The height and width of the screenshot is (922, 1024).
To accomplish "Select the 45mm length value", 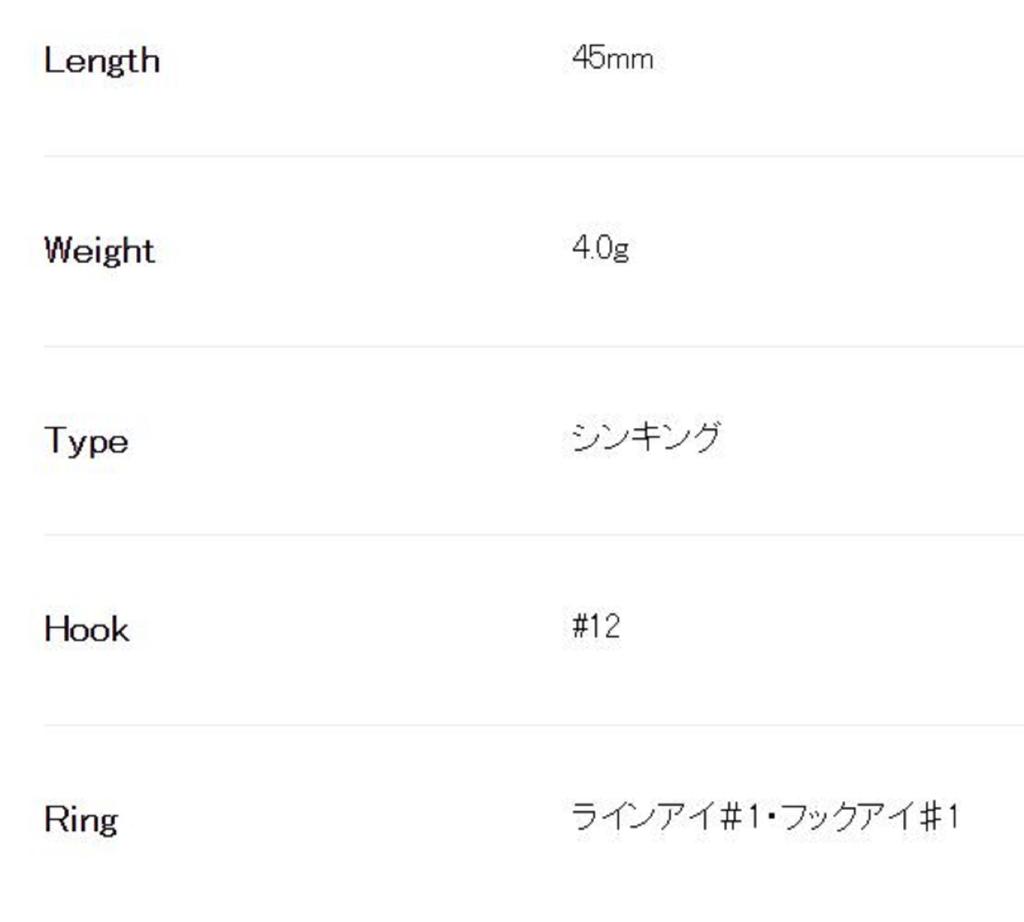I will point(612,59).
